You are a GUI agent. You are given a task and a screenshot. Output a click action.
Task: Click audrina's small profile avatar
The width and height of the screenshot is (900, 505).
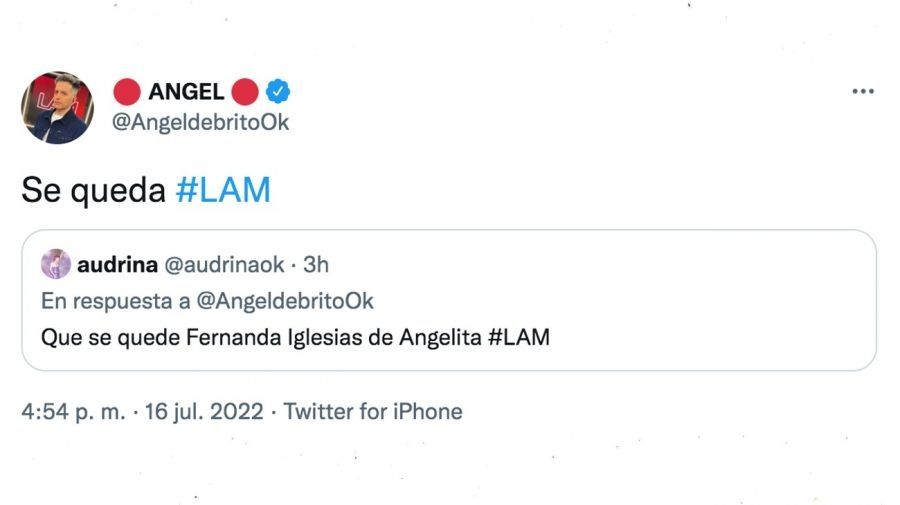[56, 264]
